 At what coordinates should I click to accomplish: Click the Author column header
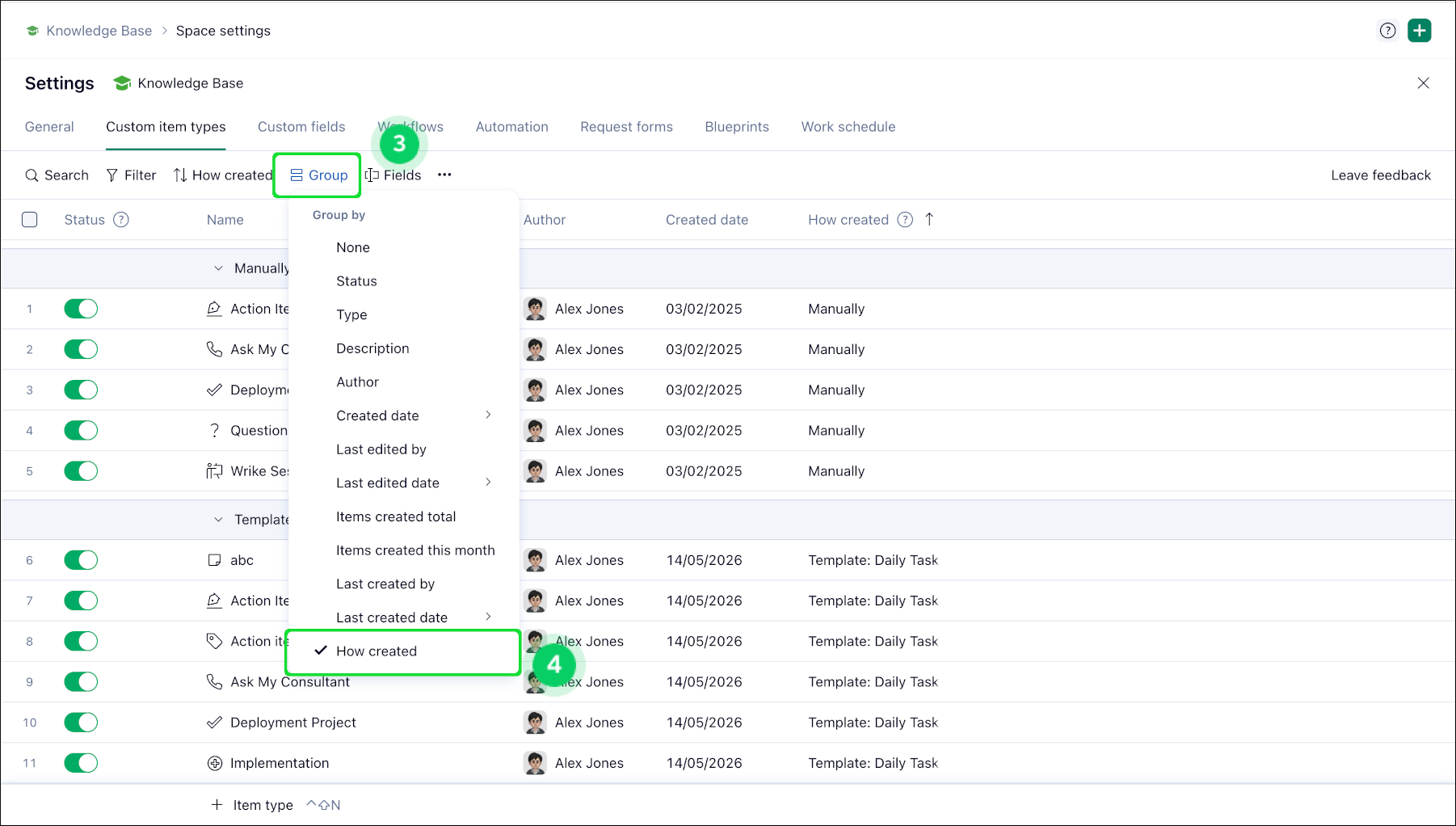(545, 220)
